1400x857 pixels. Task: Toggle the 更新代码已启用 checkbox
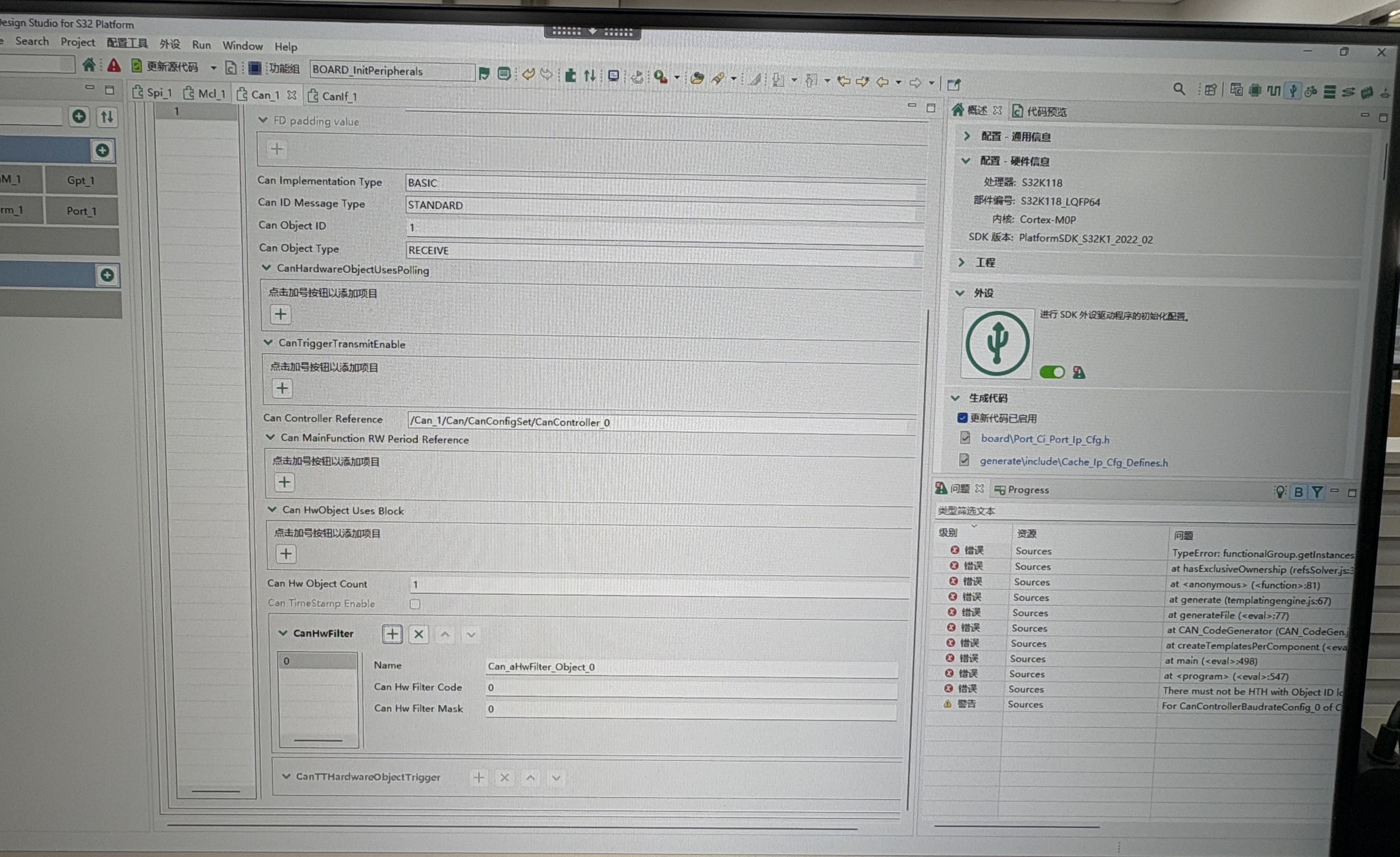click(x=962, y=418)
